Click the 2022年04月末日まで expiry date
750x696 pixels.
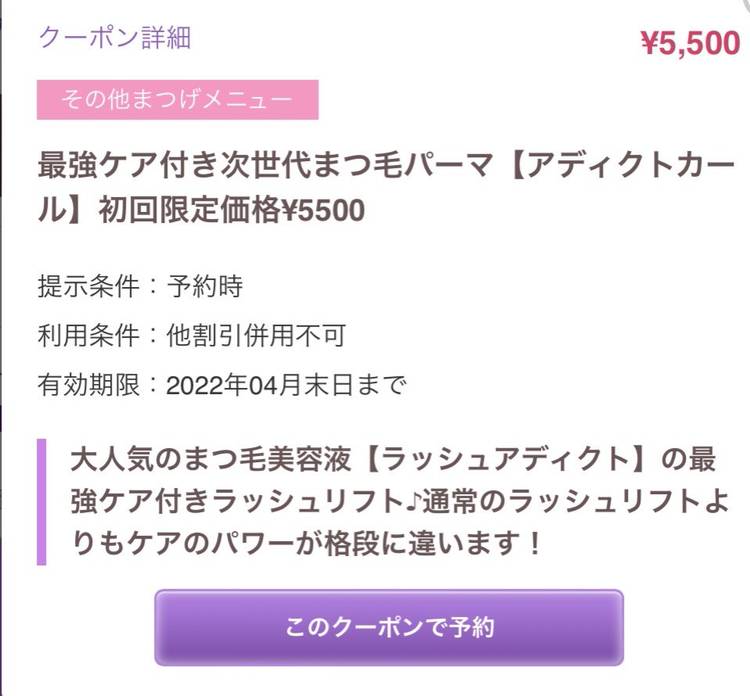286,385
